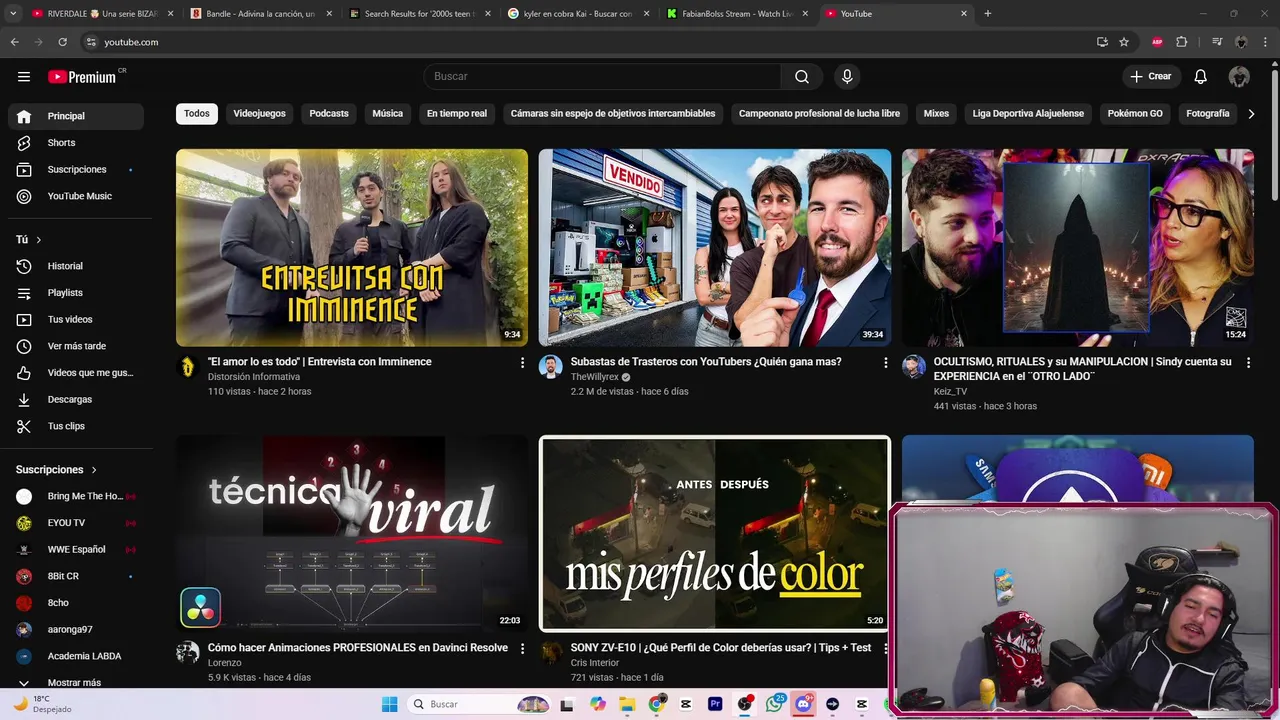Open the Chrome tab search dropdown
1280x720 pixels.
(13, 13)
